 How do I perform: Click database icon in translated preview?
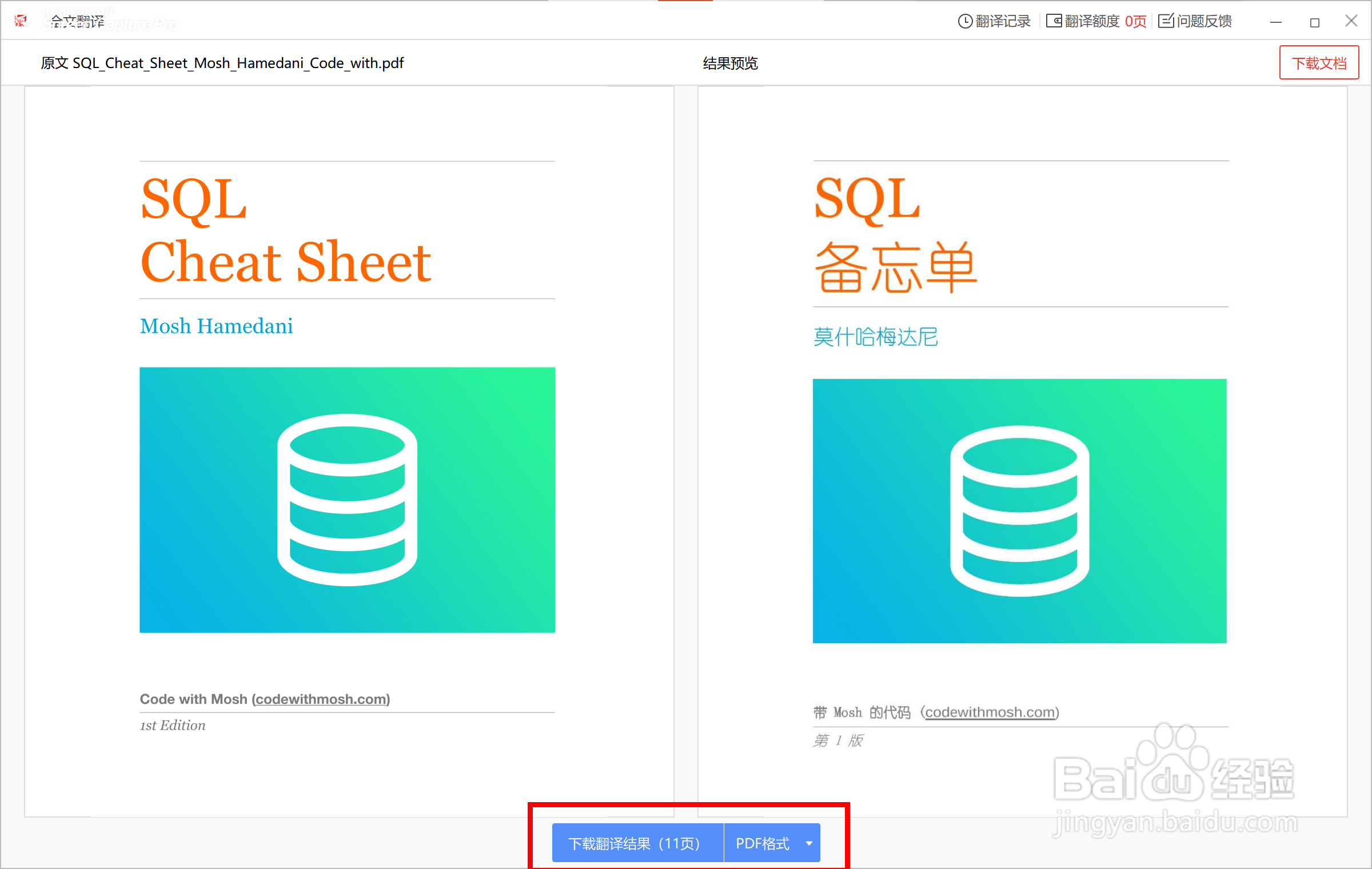[1019, 511]
